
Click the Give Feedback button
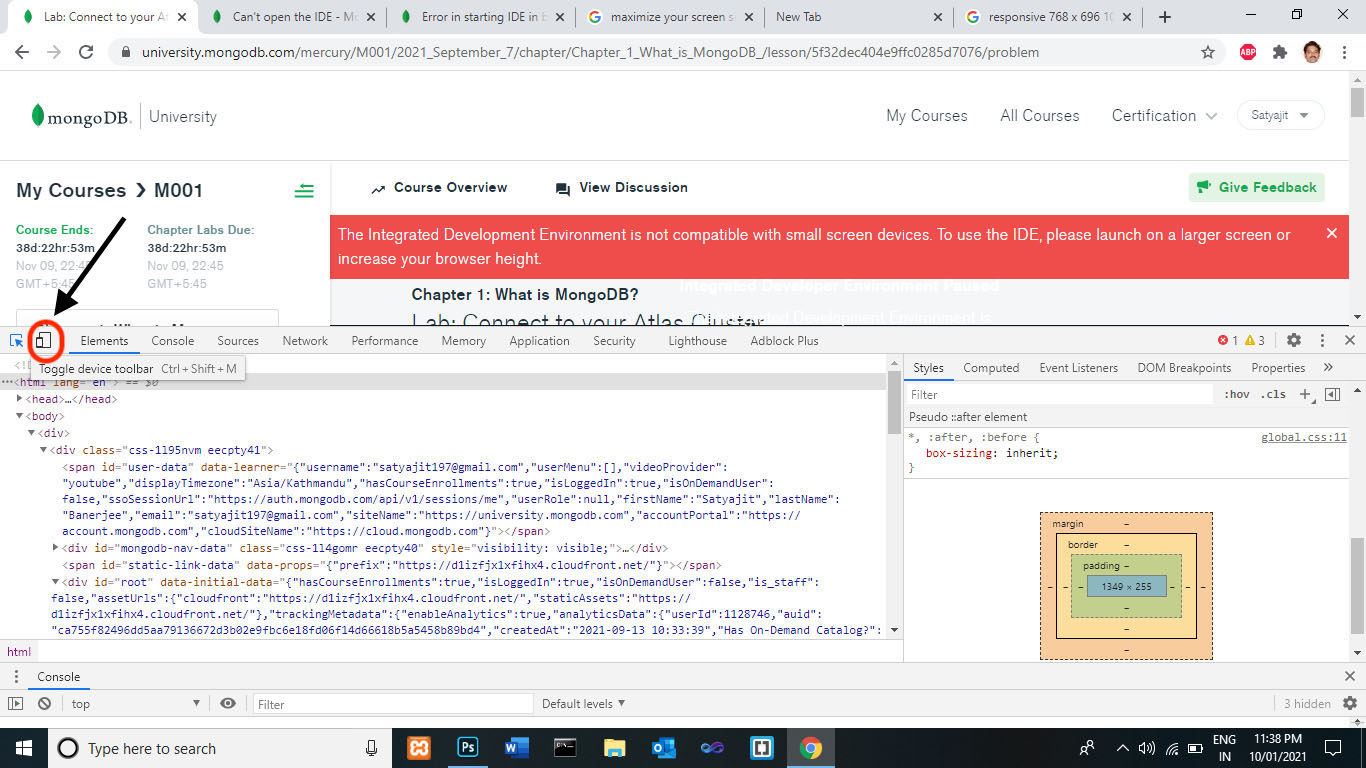pos(1256,187)
